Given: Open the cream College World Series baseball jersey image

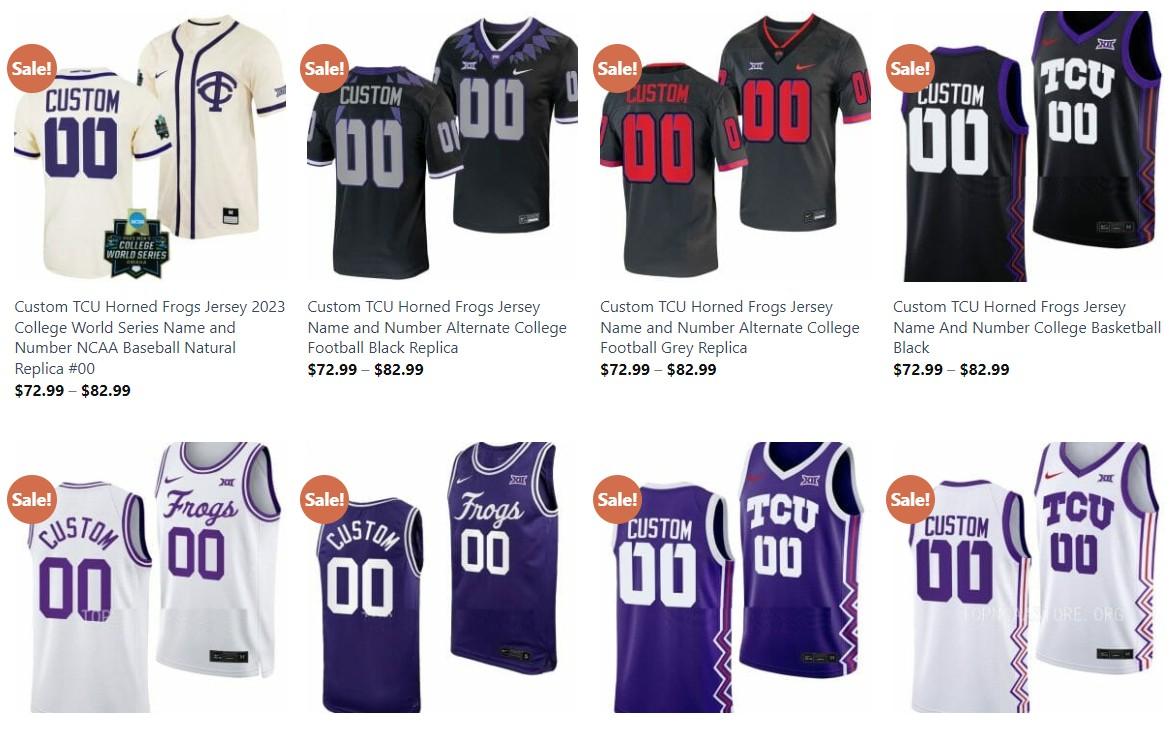Looking at the screenshot, I should tap(150, 146).
